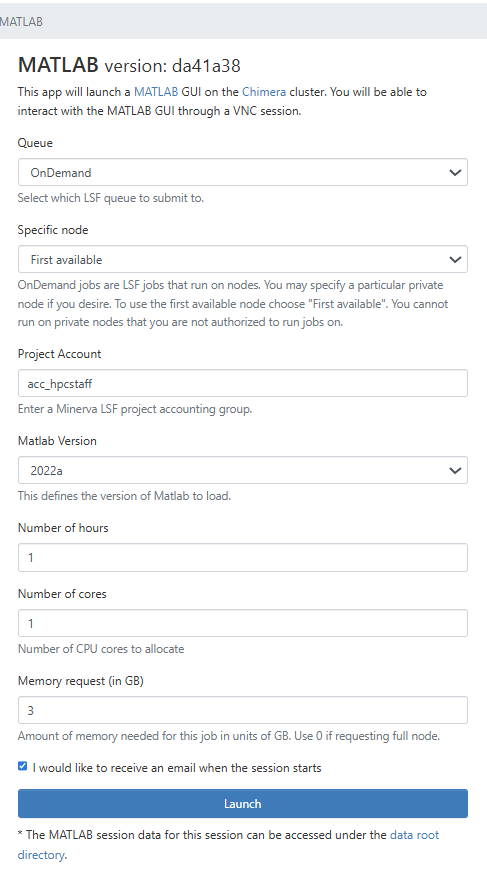Focus the Project Account field
Image resolution: width=487 pixels, height=873 pixels.
243,383
